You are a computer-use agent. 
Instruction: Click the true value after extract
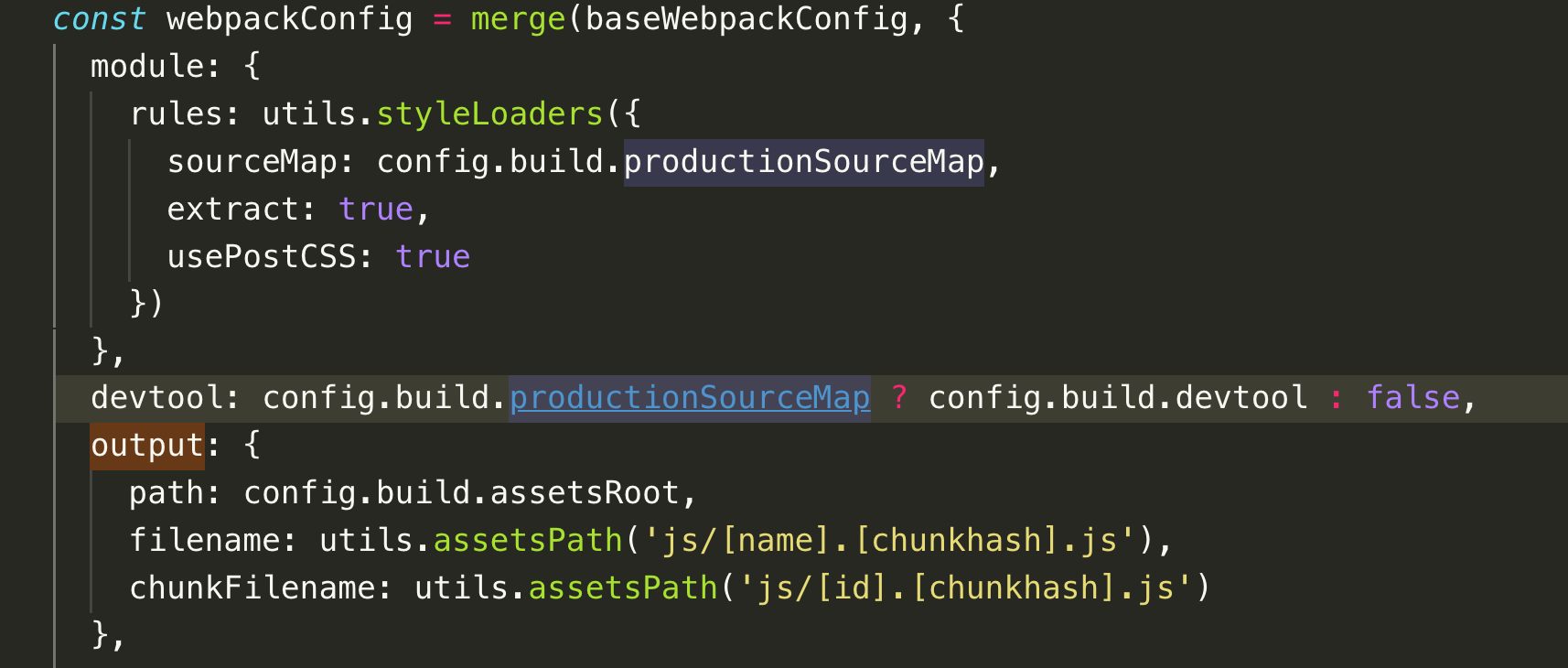tap(376, 210)
